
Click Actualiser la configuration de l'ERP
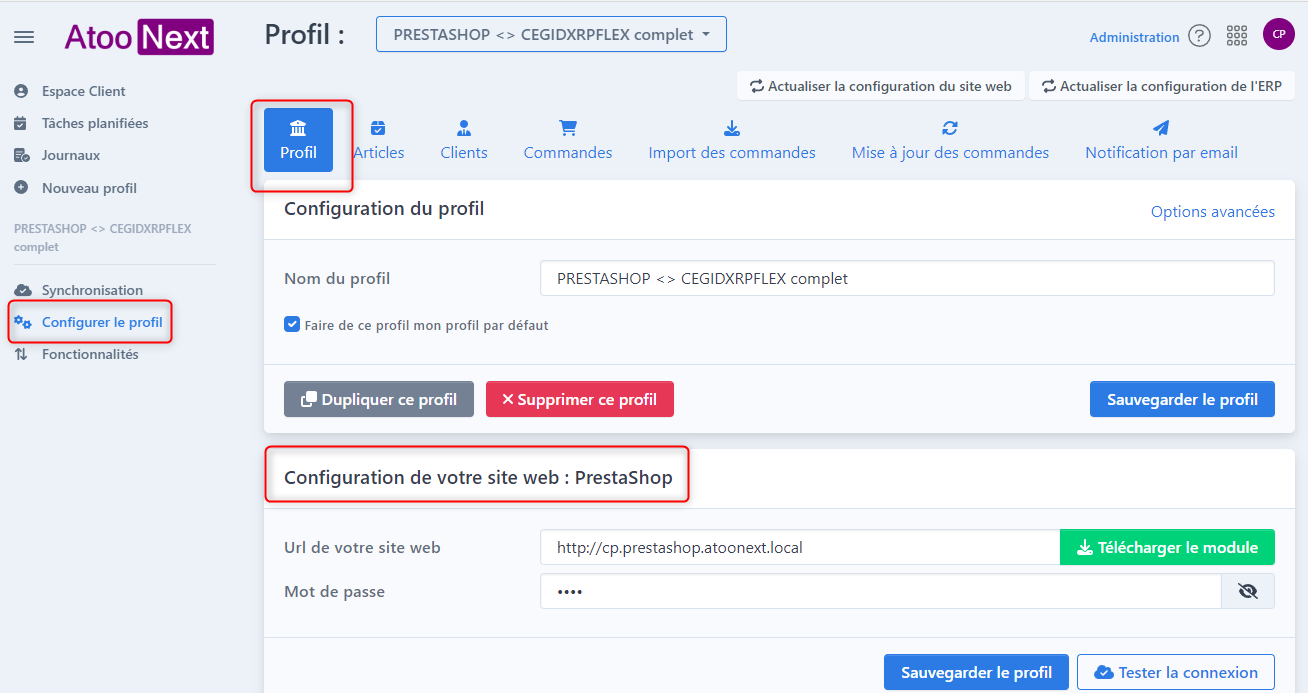[1162, 86]
